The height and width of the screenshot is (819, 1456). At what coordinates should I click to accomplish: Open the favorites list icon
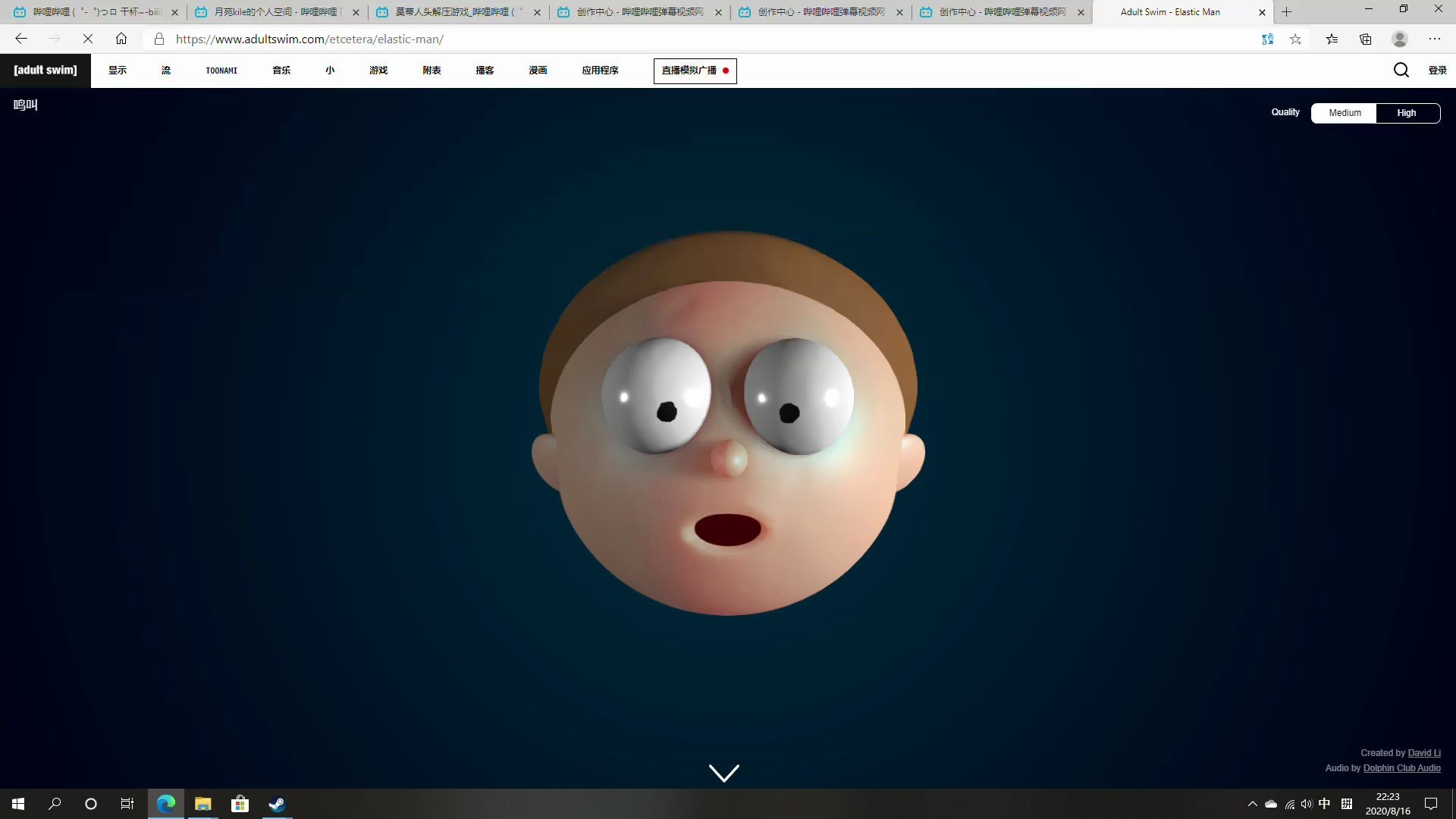pyautogui.click(x=1332, y=39)
